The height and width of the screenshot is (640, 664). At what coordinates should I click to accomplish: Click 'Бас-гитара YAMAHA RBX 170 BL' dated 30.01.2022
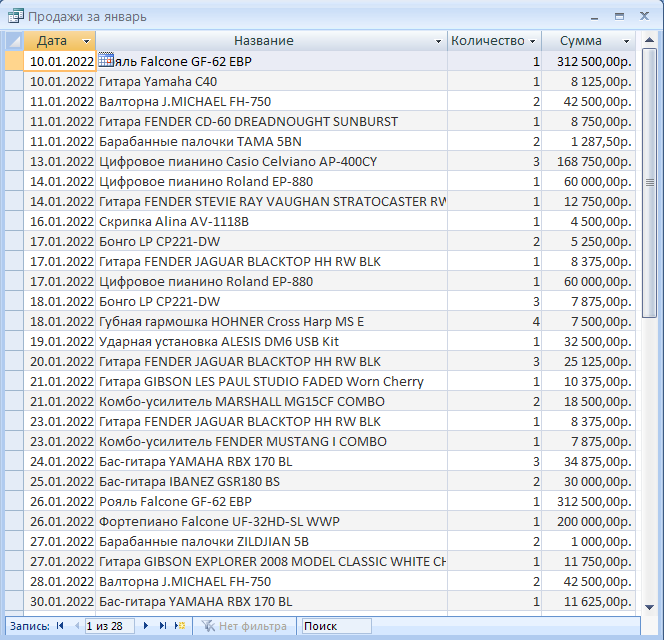[x=271, y=601]
